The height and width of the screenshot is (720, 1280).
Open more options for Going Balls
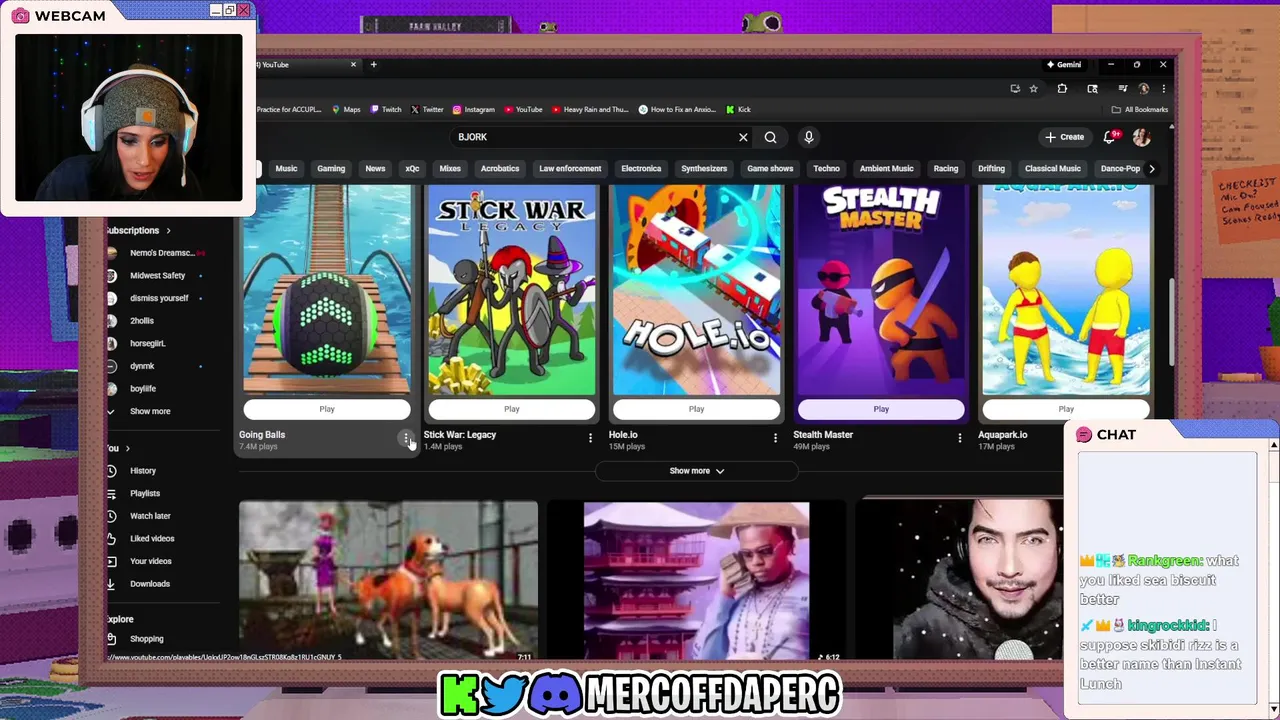(405, 438)
